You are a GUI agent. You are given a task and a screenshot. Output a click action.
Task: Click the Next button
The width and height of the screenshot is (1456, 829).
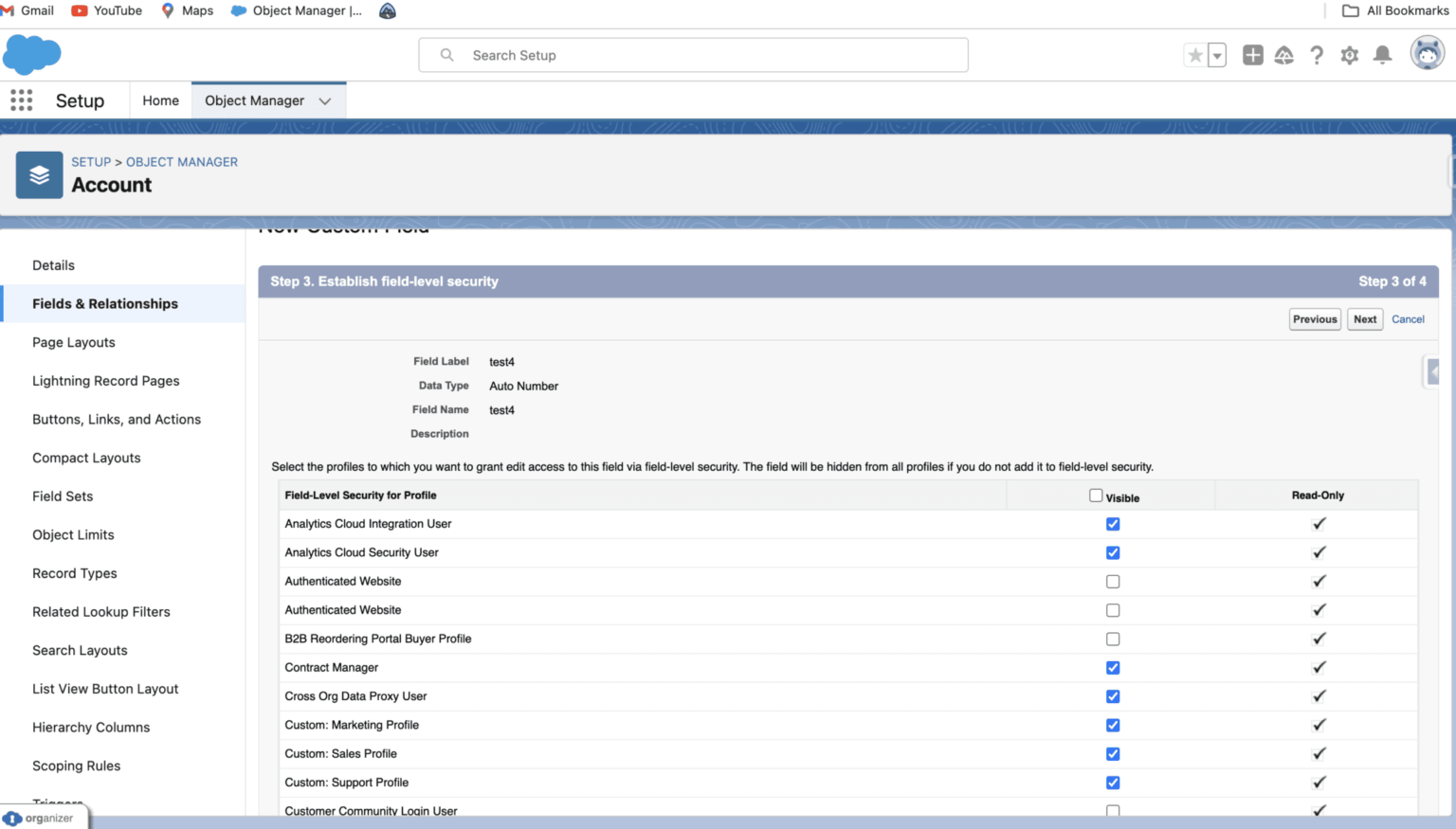click(x=1365, y=319)
